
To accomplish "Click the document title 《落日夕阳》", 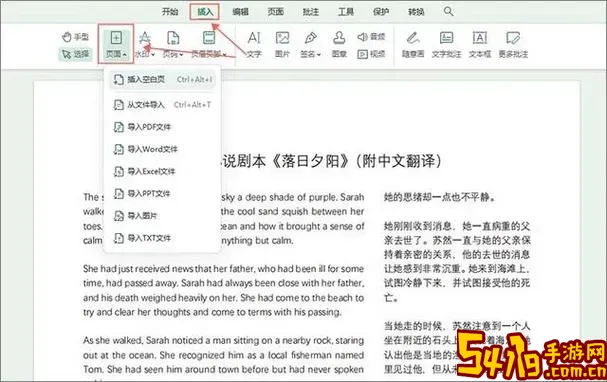I will tap(311, 161).
